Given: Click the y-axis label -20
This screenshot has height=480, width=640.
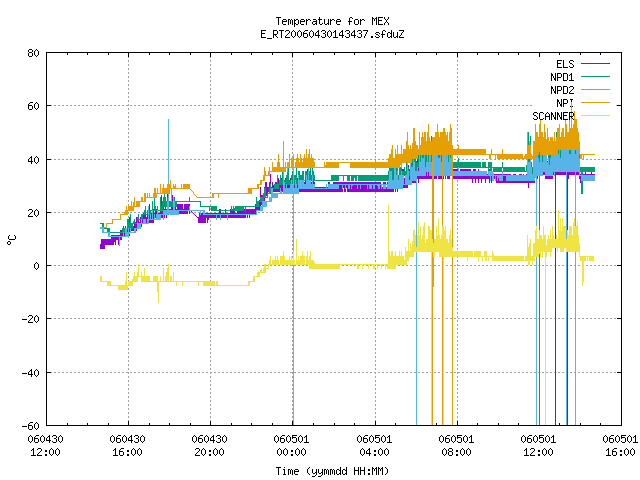Looking at the screenshot, I should (x=31, y=319).
